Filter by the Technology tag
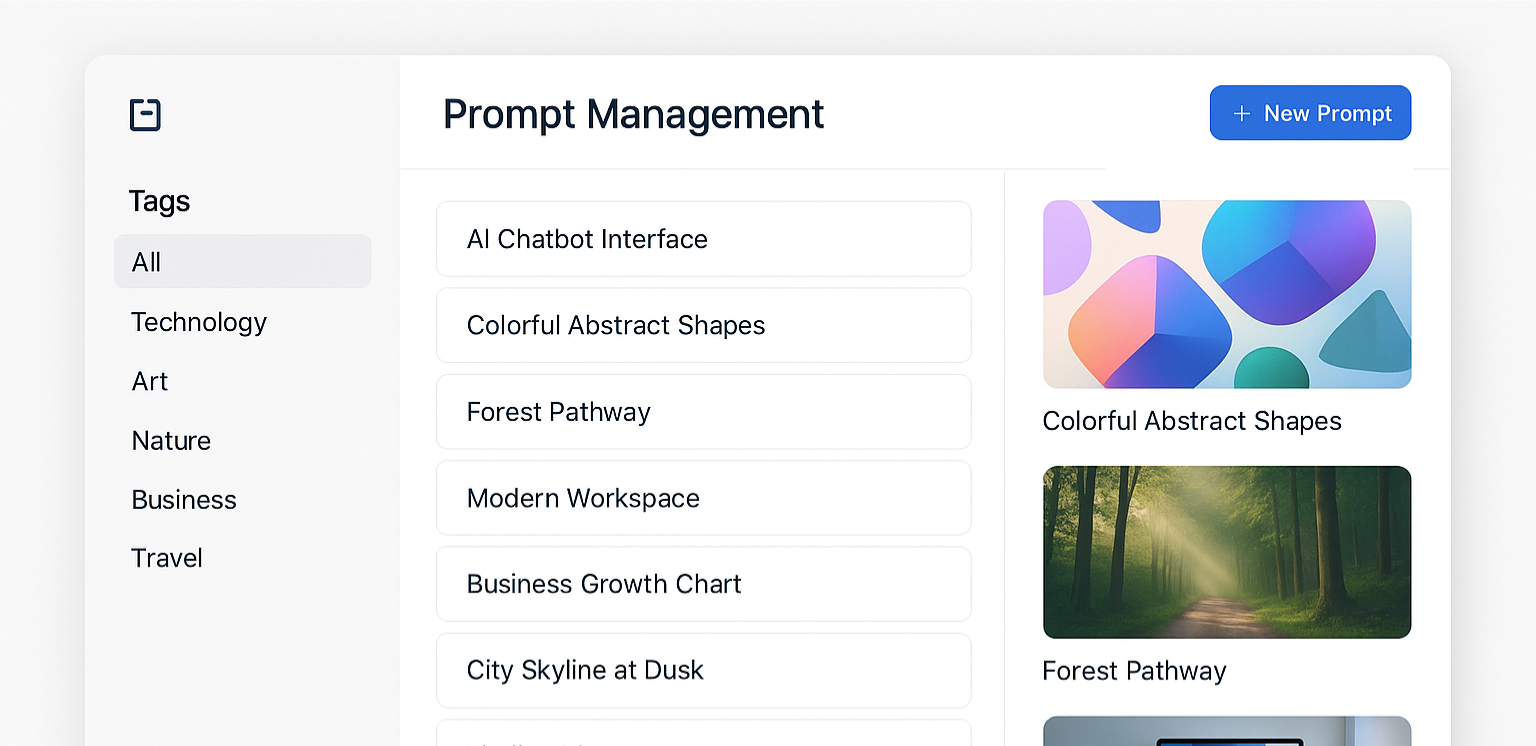The image size is (1536, 746). (x=199, y=322)
